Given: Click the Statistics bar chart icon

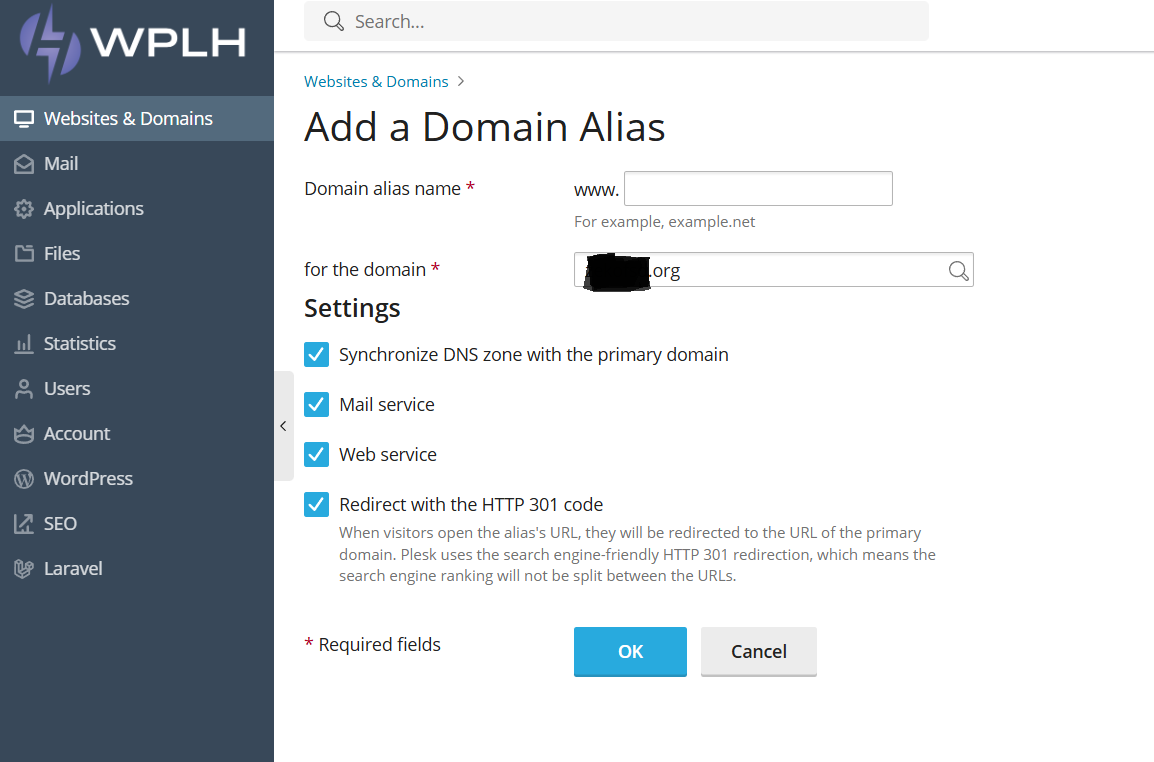Looking at the screenshot, I should tap(24, 344).
